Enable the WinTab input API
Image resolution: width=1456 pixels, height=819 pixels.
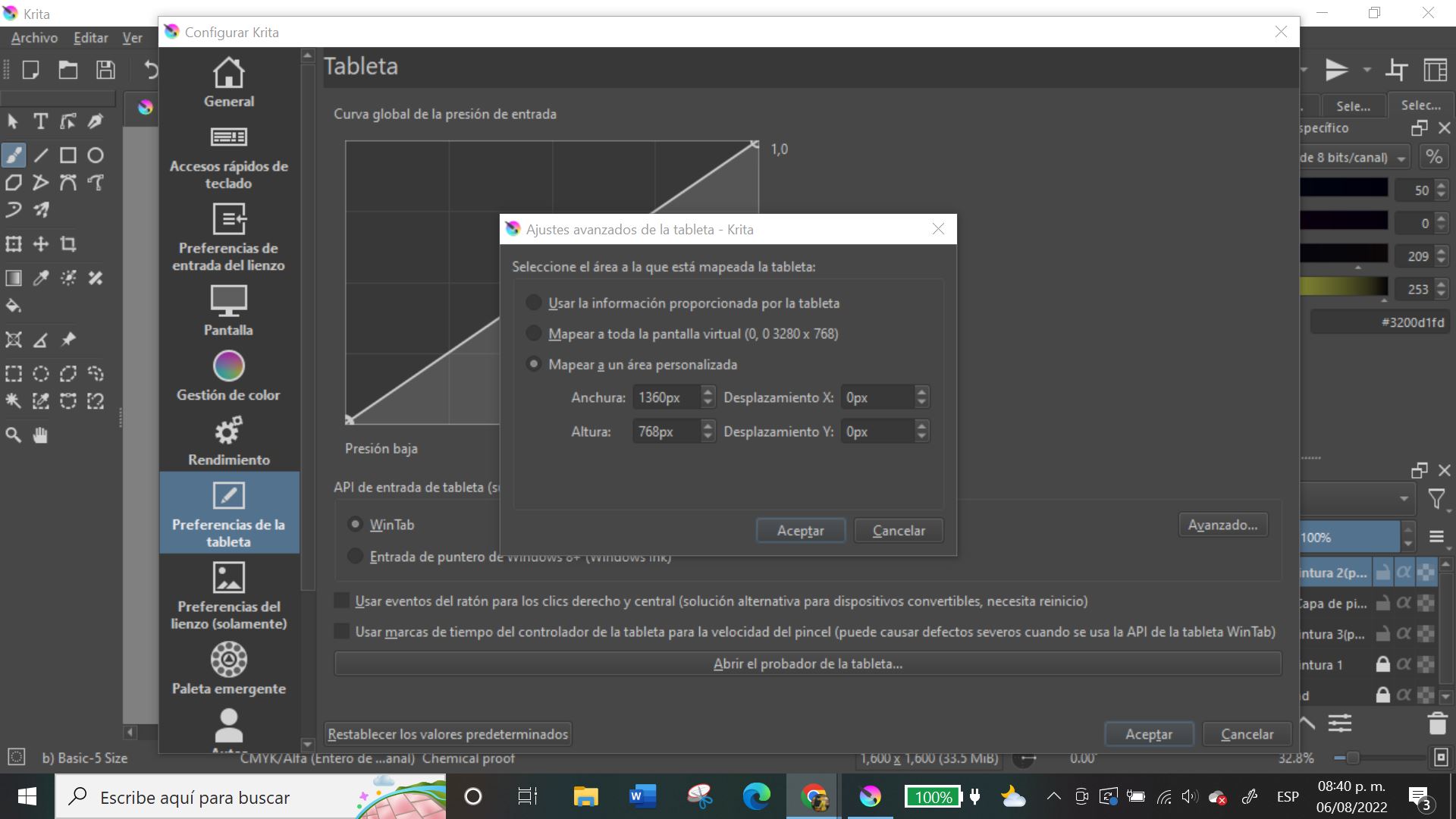click(356, 523)
